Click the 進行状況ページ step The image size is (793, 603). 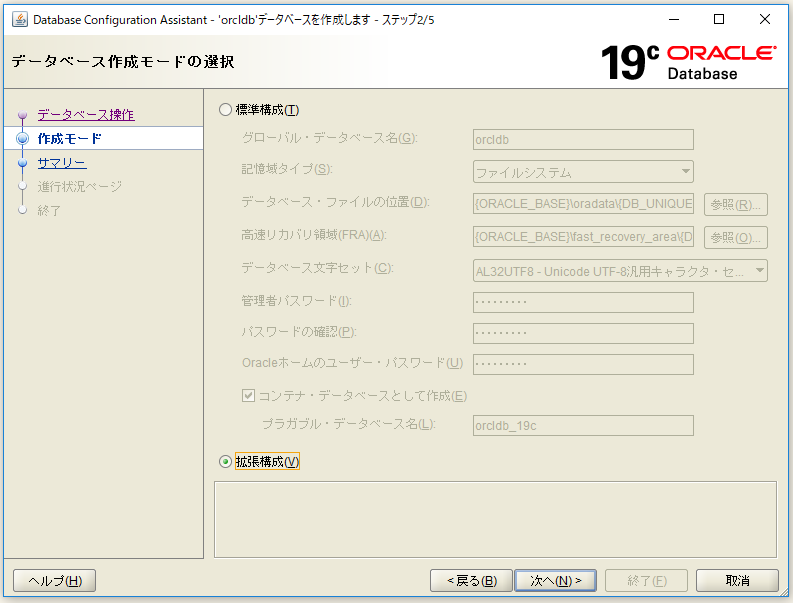coord(80,187)
